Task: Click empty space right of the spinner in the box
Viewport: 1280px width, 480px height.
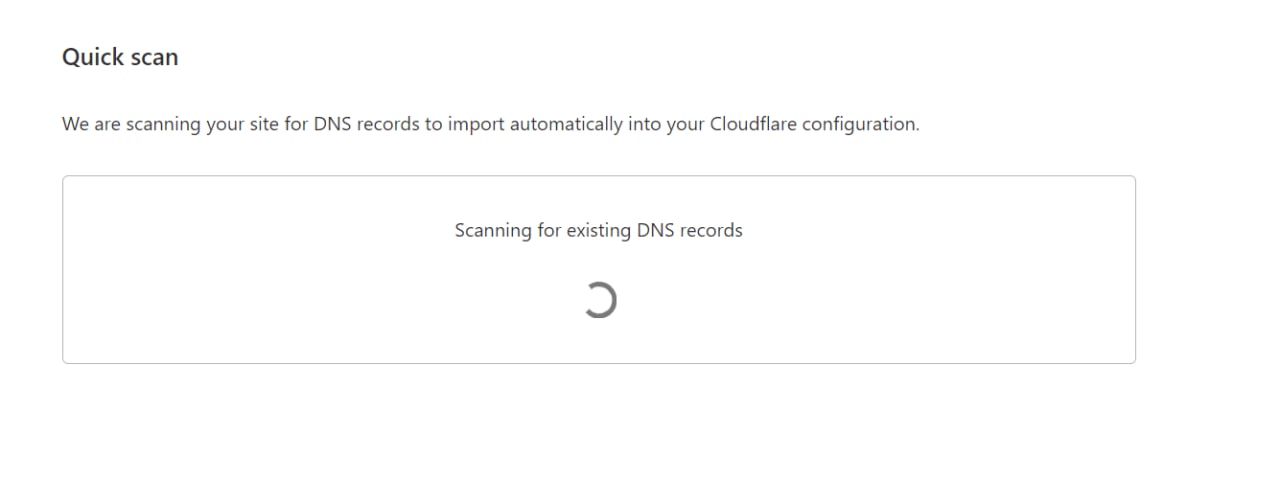Action: click(x=880, y=300)
